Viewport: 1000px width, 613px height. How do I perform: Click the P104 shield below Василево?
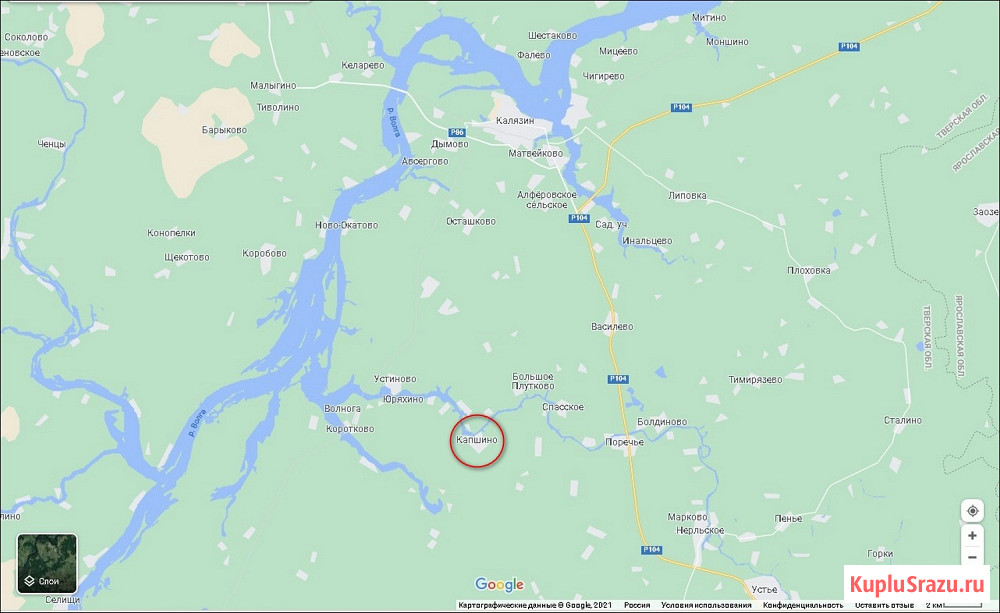618,379
